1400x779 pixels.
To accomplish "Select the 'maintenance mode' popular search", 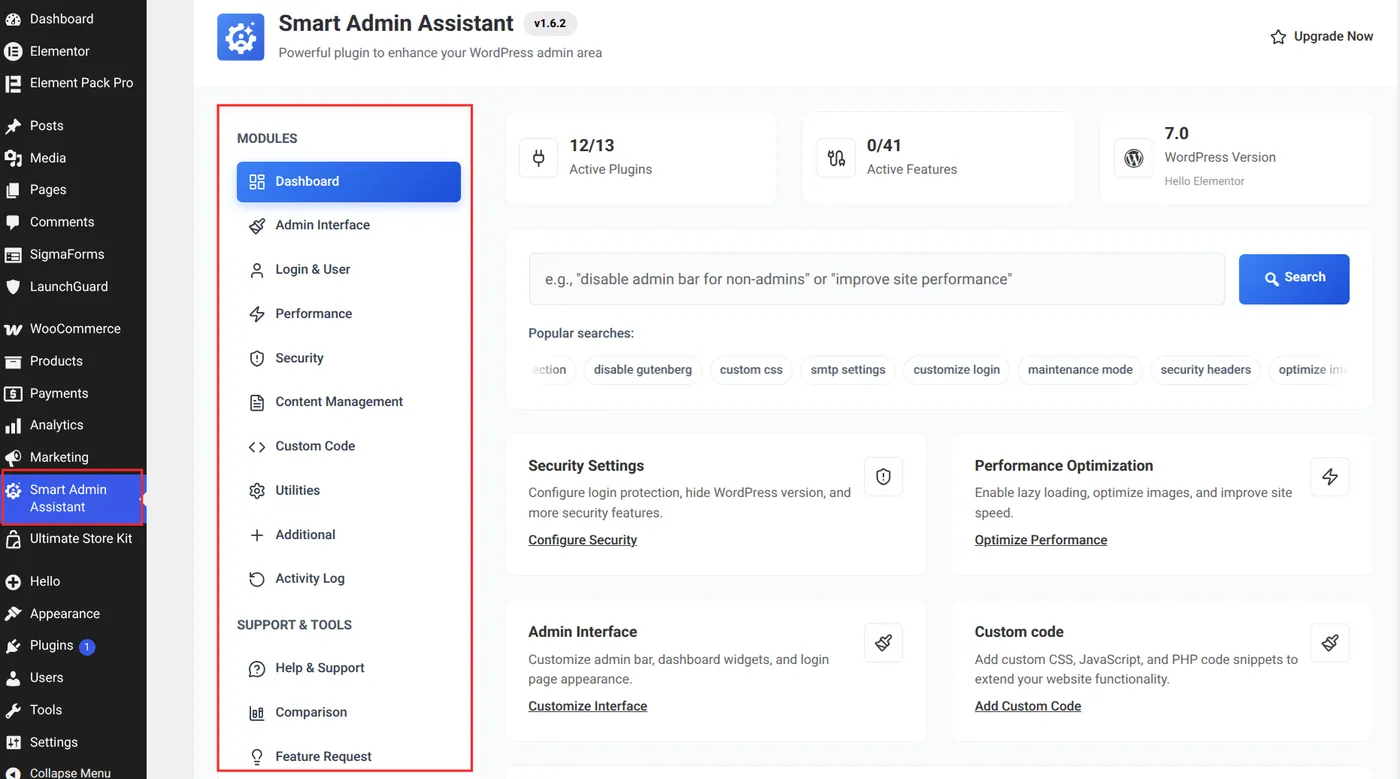I will [1080, 370].
